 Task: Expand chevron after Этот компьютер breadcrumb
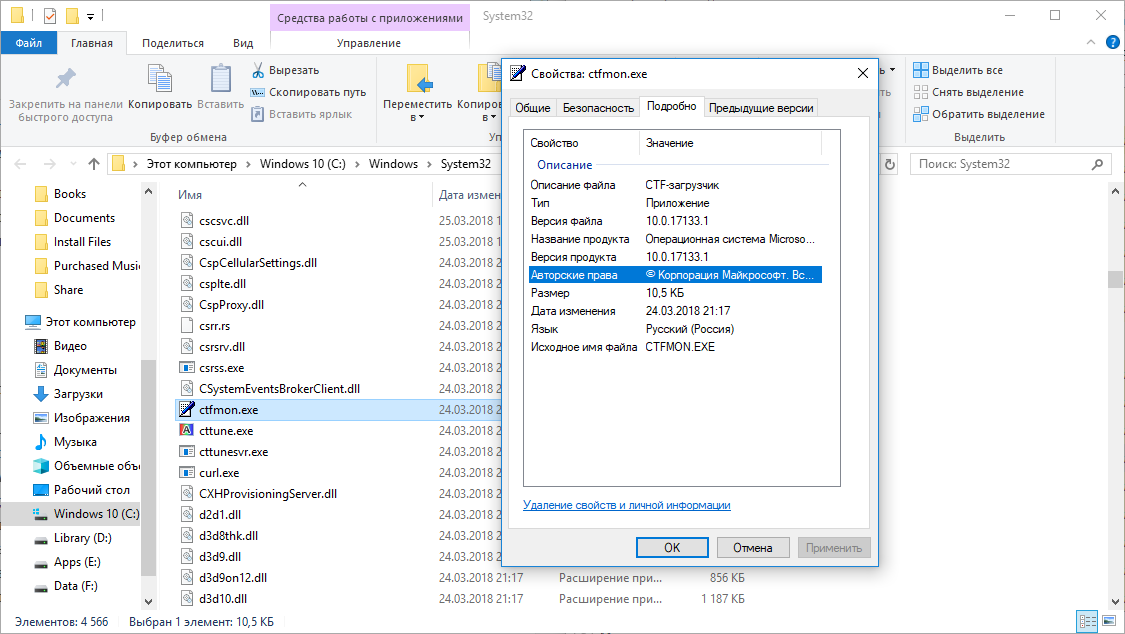coord(248,164)
